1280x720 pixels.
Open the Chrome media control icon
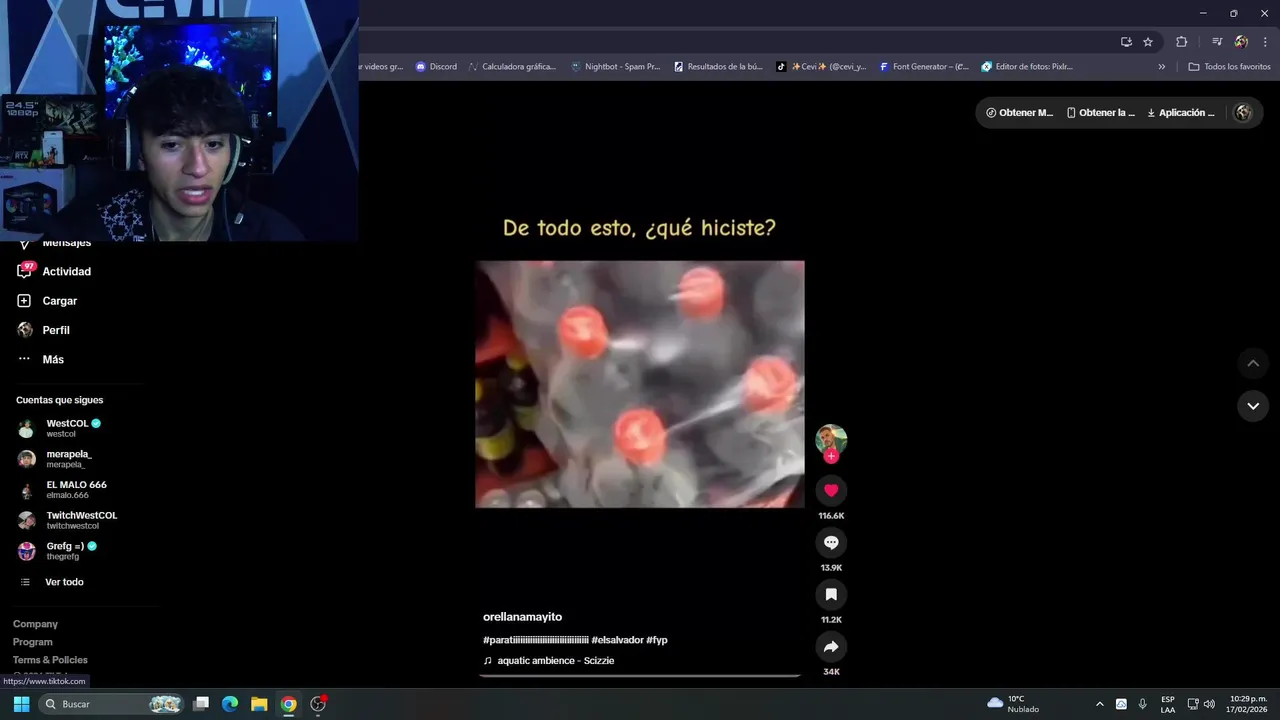click(x=1217, y=42)
